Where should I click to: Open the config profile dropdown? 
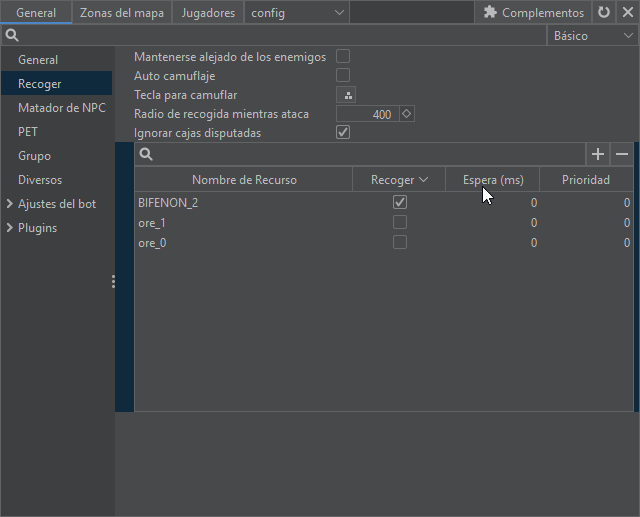click(297, 13)
